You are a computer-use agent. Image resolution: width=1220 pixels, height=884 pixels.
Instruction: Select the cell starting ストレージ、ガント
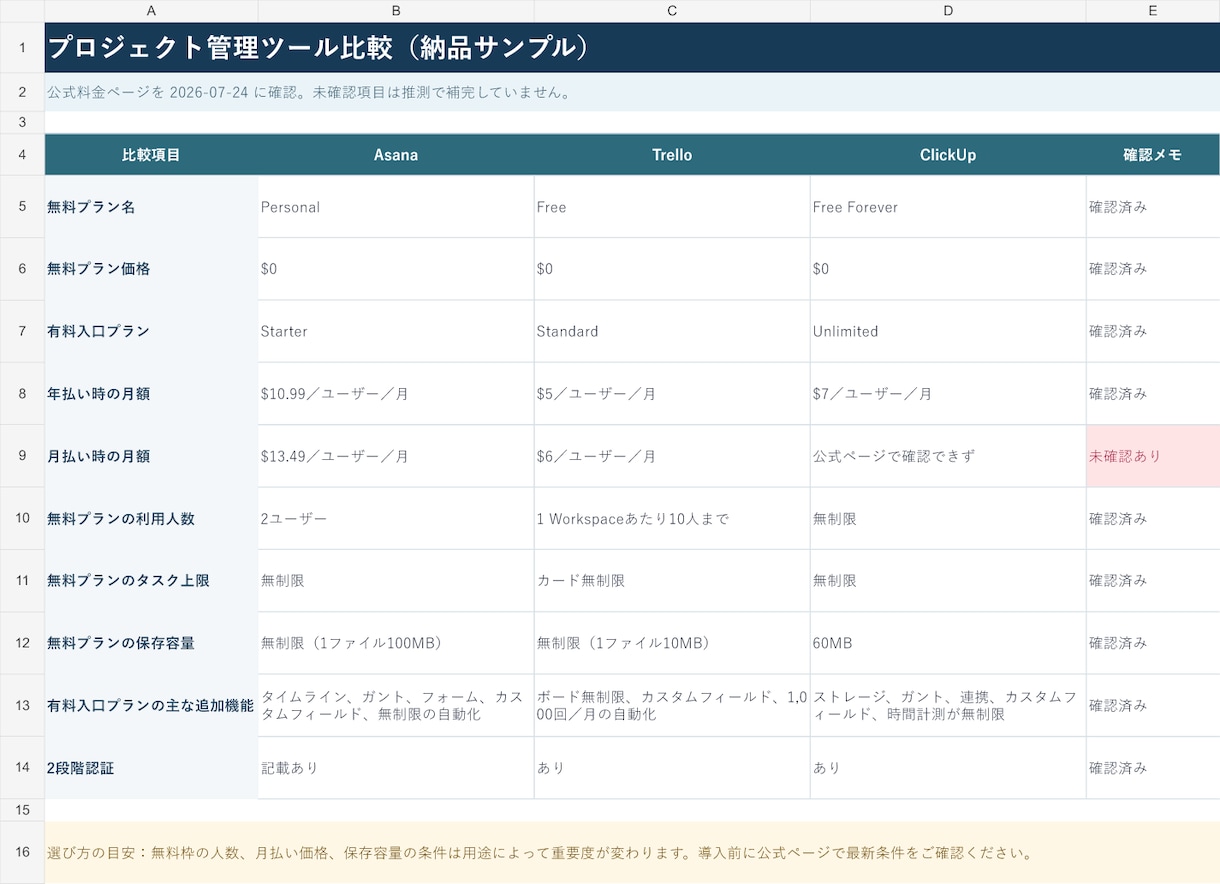coord(948,705)
